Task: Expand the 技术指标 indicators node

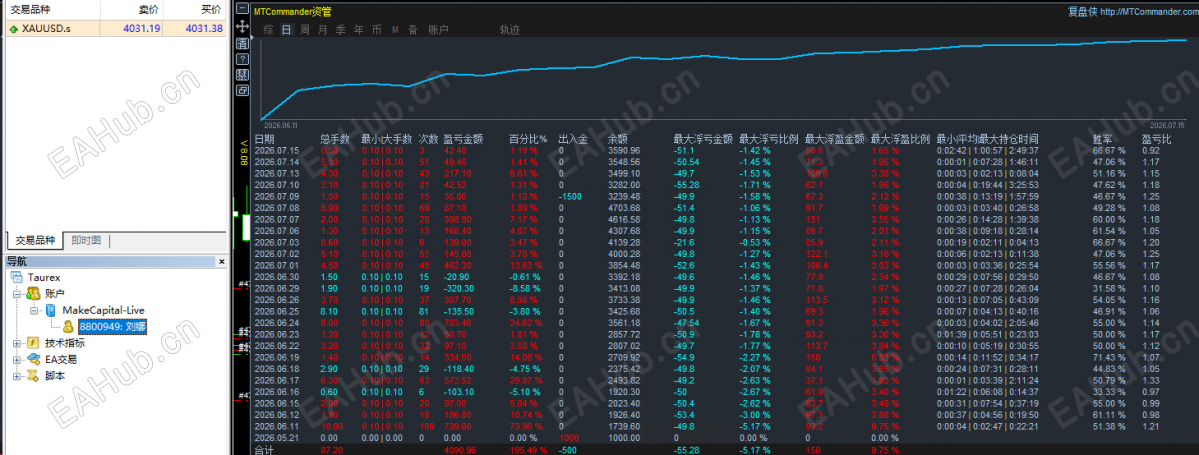Action: [x=17, y=343]
